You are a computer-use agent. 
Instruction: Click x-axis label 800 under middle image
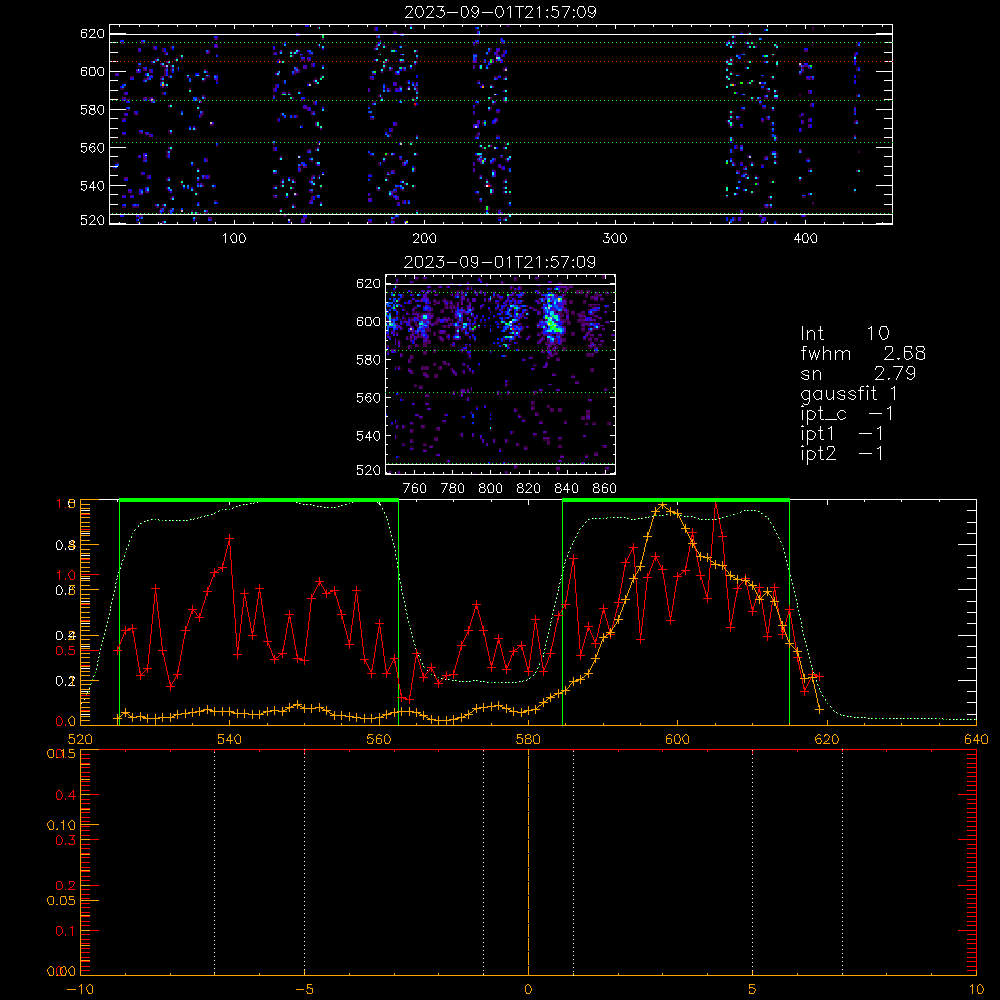(490, 489)
